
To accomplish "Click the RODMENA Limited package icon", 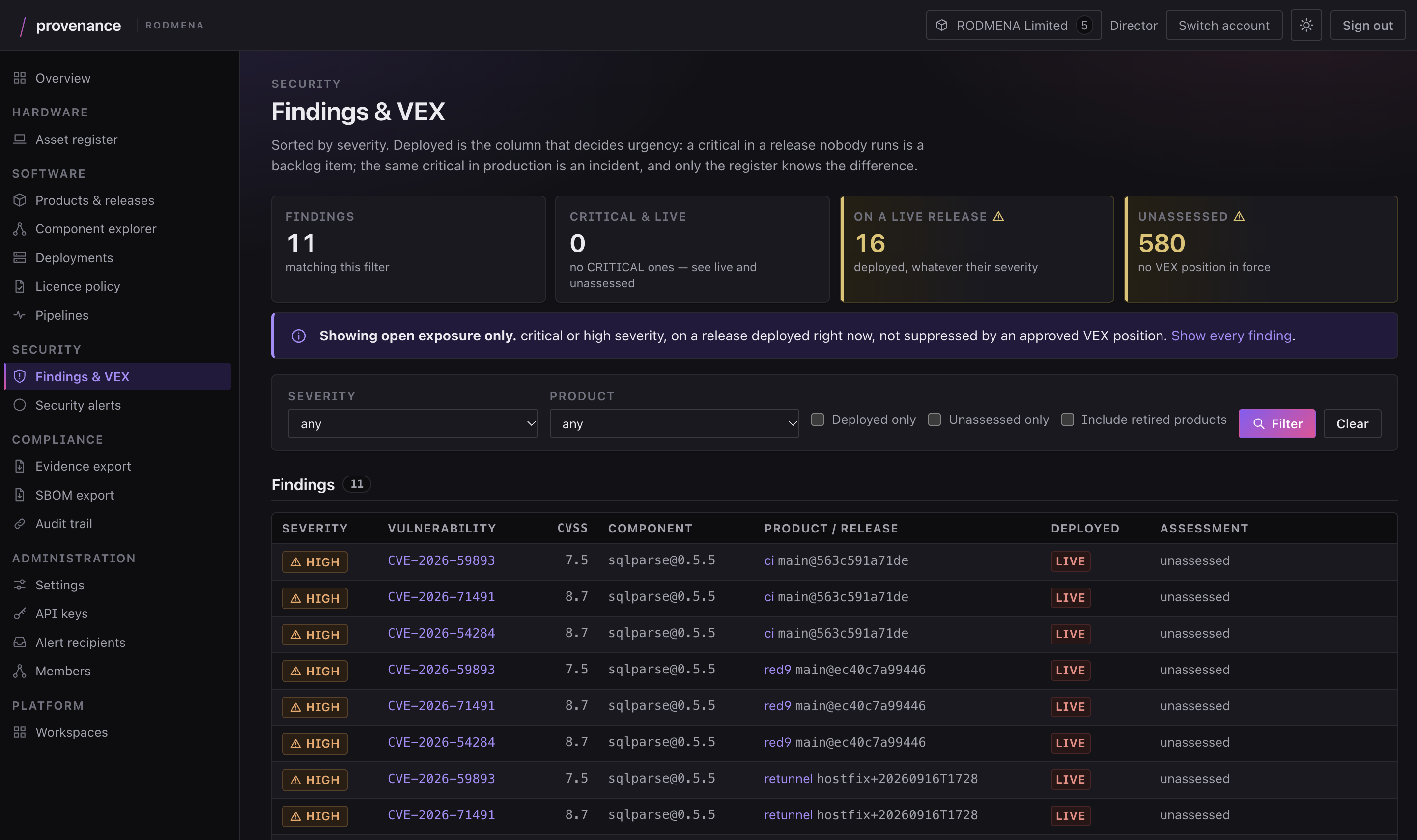I will tap(942, 25).
